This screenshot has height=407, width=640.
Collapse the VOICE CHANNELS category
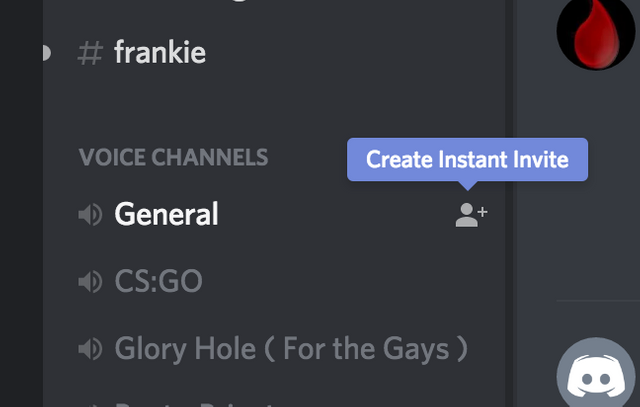point(173,157)
